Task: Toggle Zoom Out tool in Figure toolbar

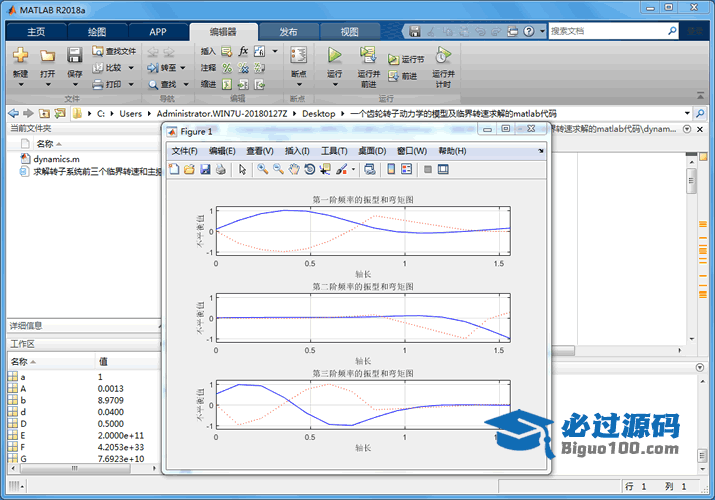Action: [x=278, y=170]
